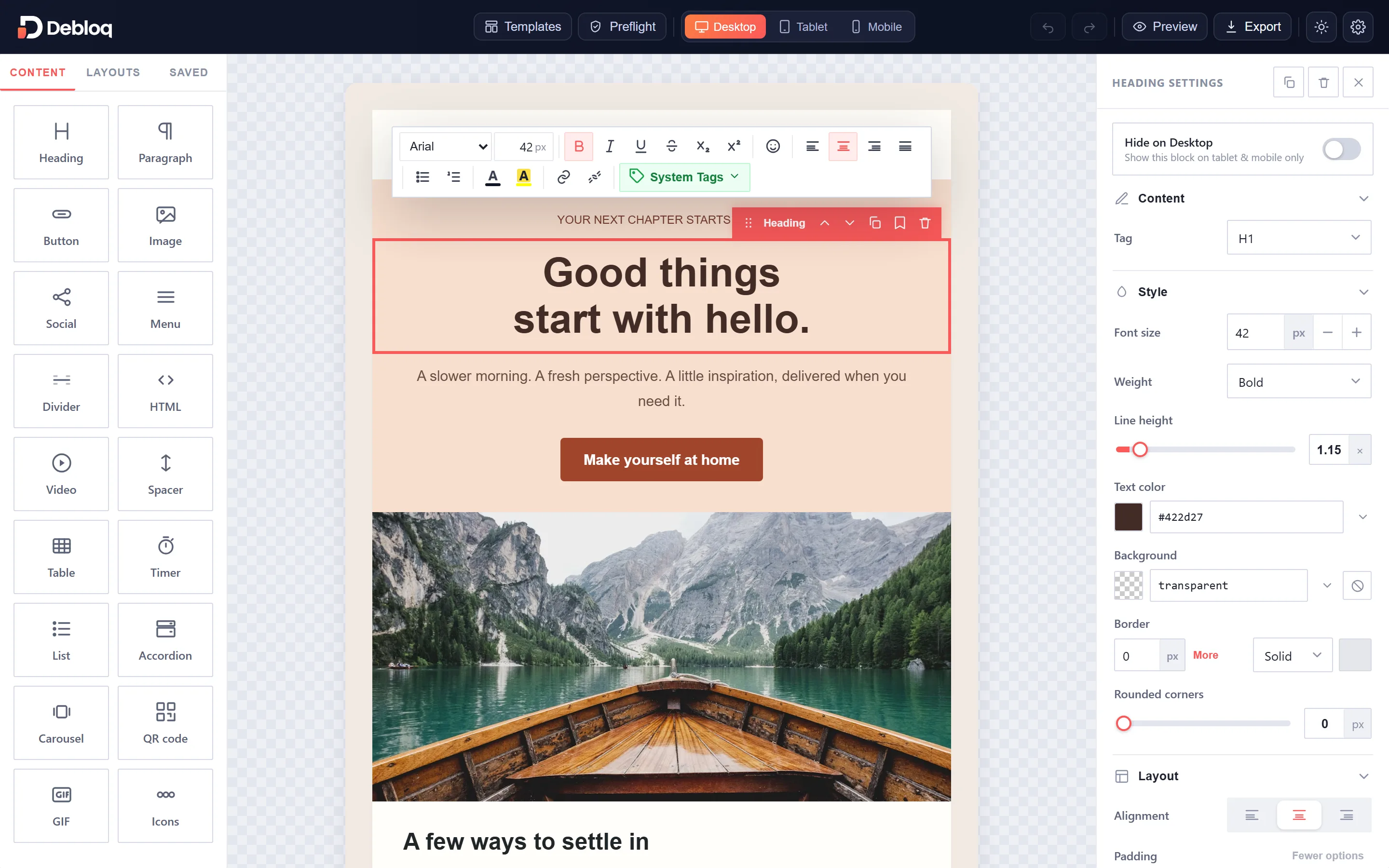The image size is (1389, 868).
Task: Open the Preflight check
Action: pyautogui.click(x=622, y=27)
